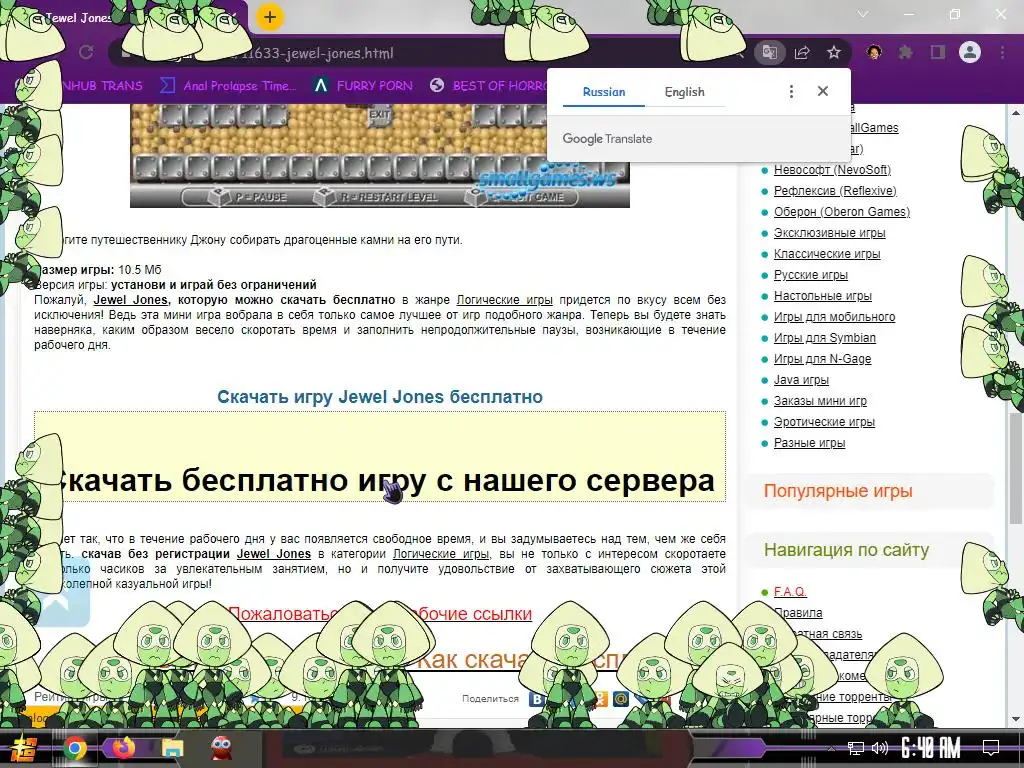
Task: Click the translate icon in the address bar
Action: [769, 52]
